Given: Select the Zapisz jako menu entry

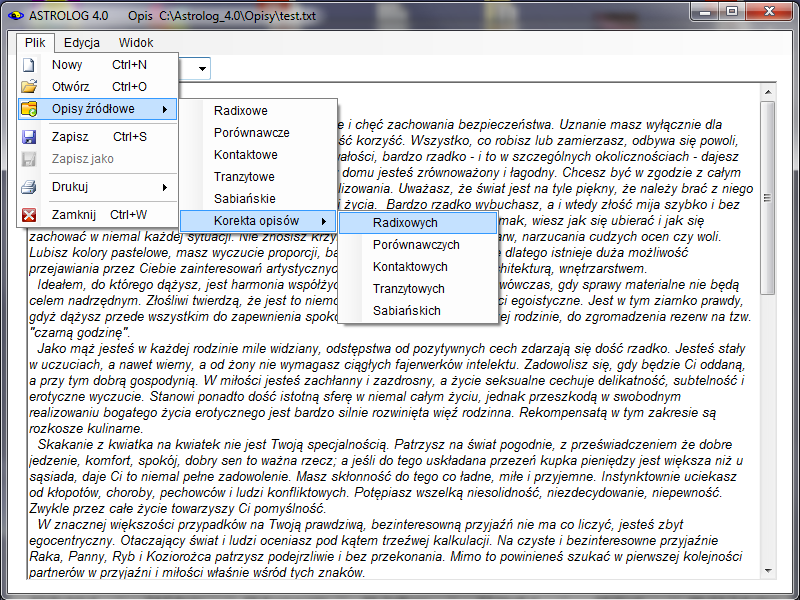Looking at the screenshot, I should click(x=98, y=159).
